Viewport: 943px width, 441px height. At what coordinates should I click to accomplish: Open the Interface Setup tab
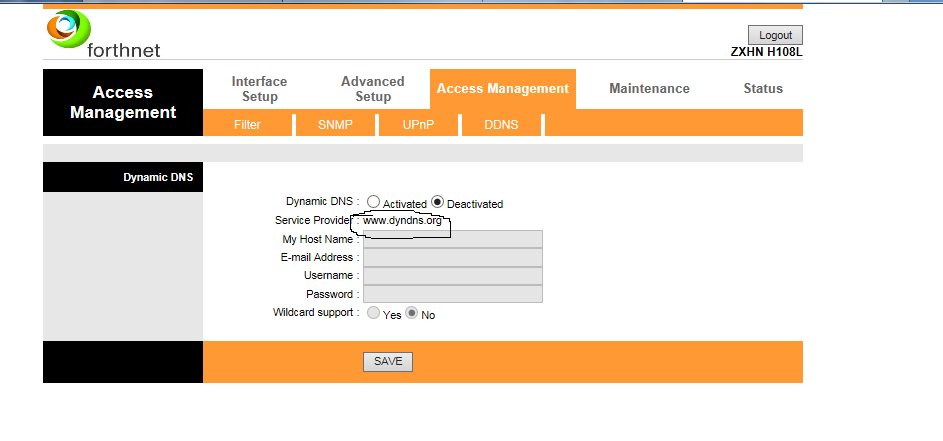click(259, 89)
